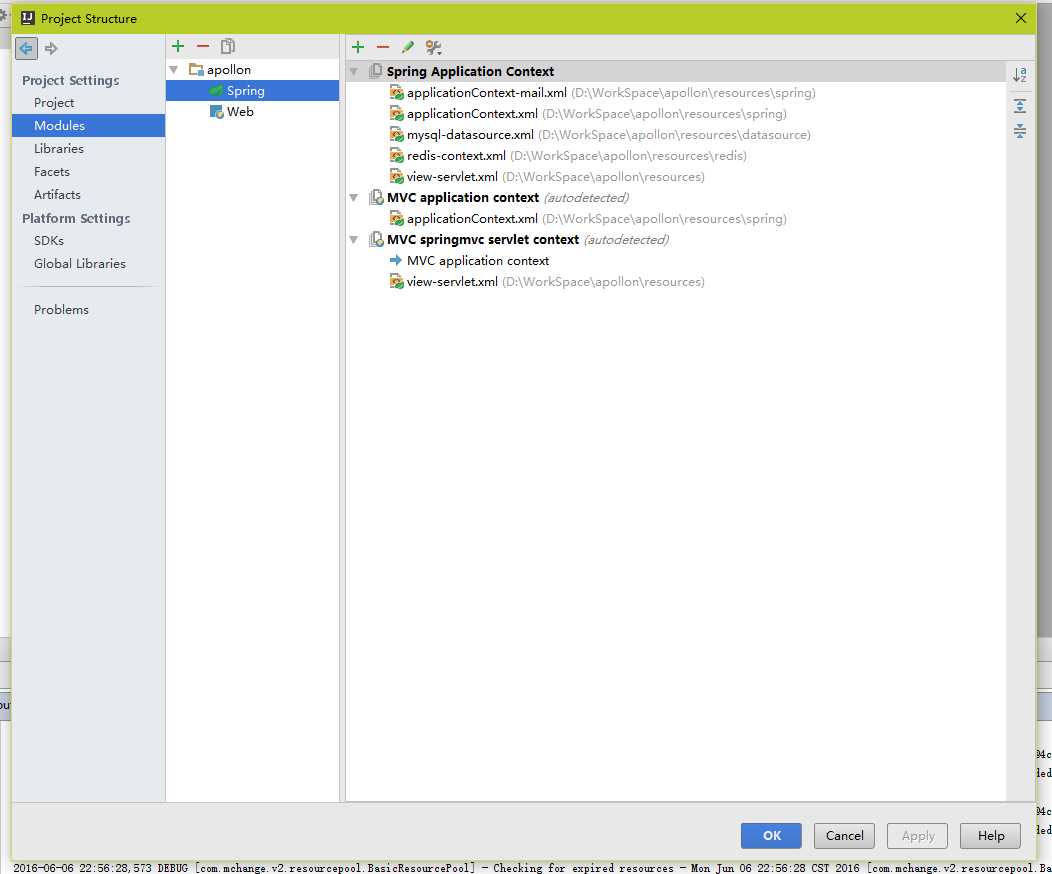Click the MVC application context fileset icon

tap(376, 197)
